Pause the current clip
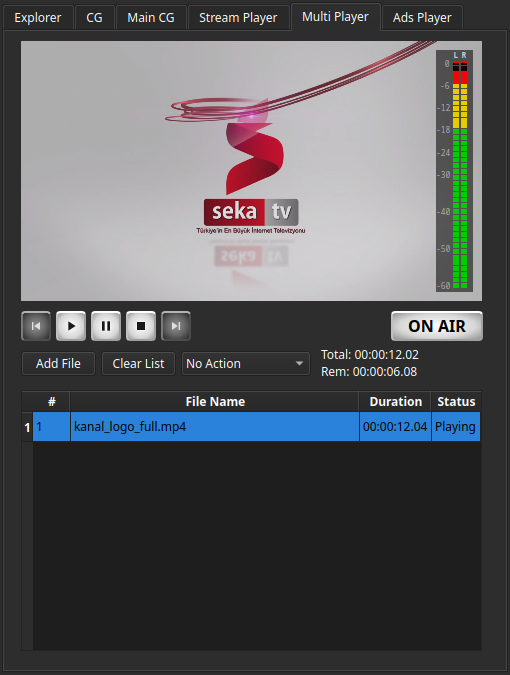The height and width of the screenshot is (675, 510). pos(106,326)
